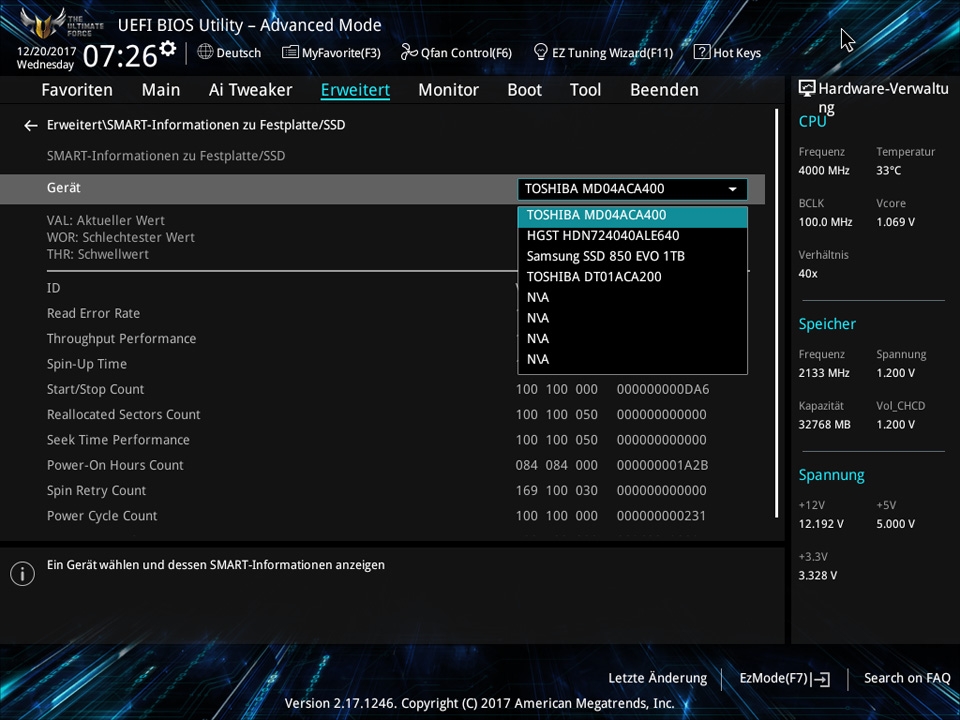Open the Favoriten tab
960x720 pixels.
coord(77,90)
